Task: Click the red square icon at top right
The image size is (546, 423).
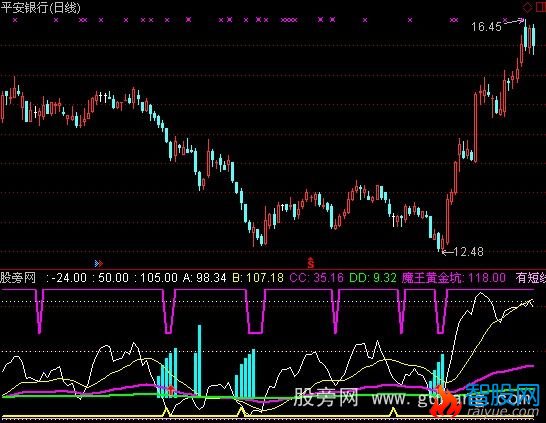Action: [x=541, y=7]
